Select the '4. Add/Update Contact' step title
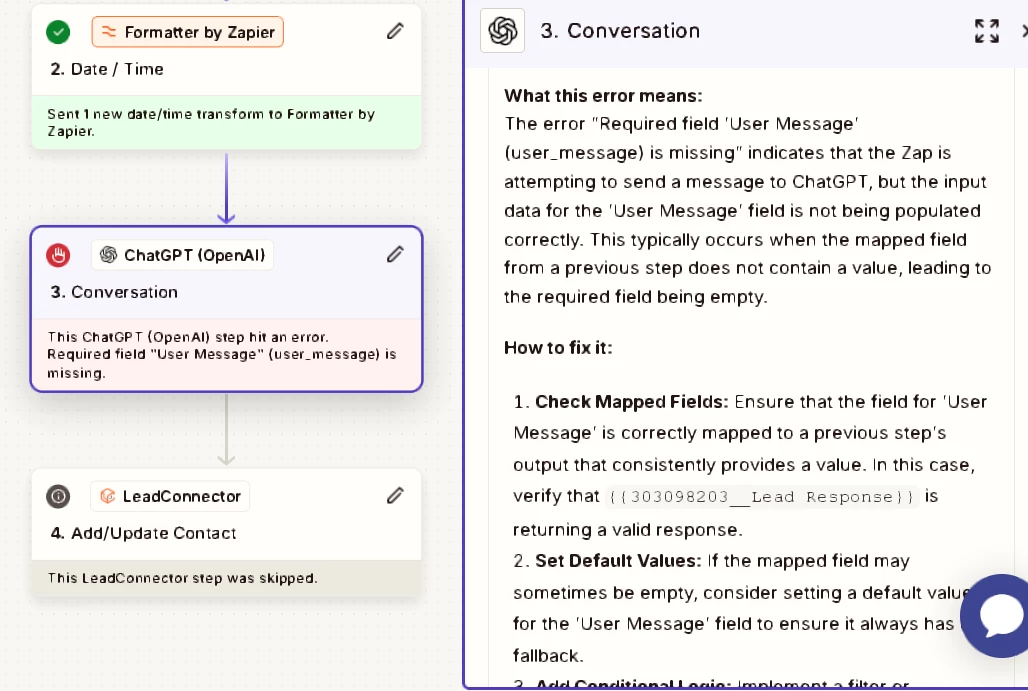Image resolution: width=1028 pixels, height=691 pixels. (144, 533)
